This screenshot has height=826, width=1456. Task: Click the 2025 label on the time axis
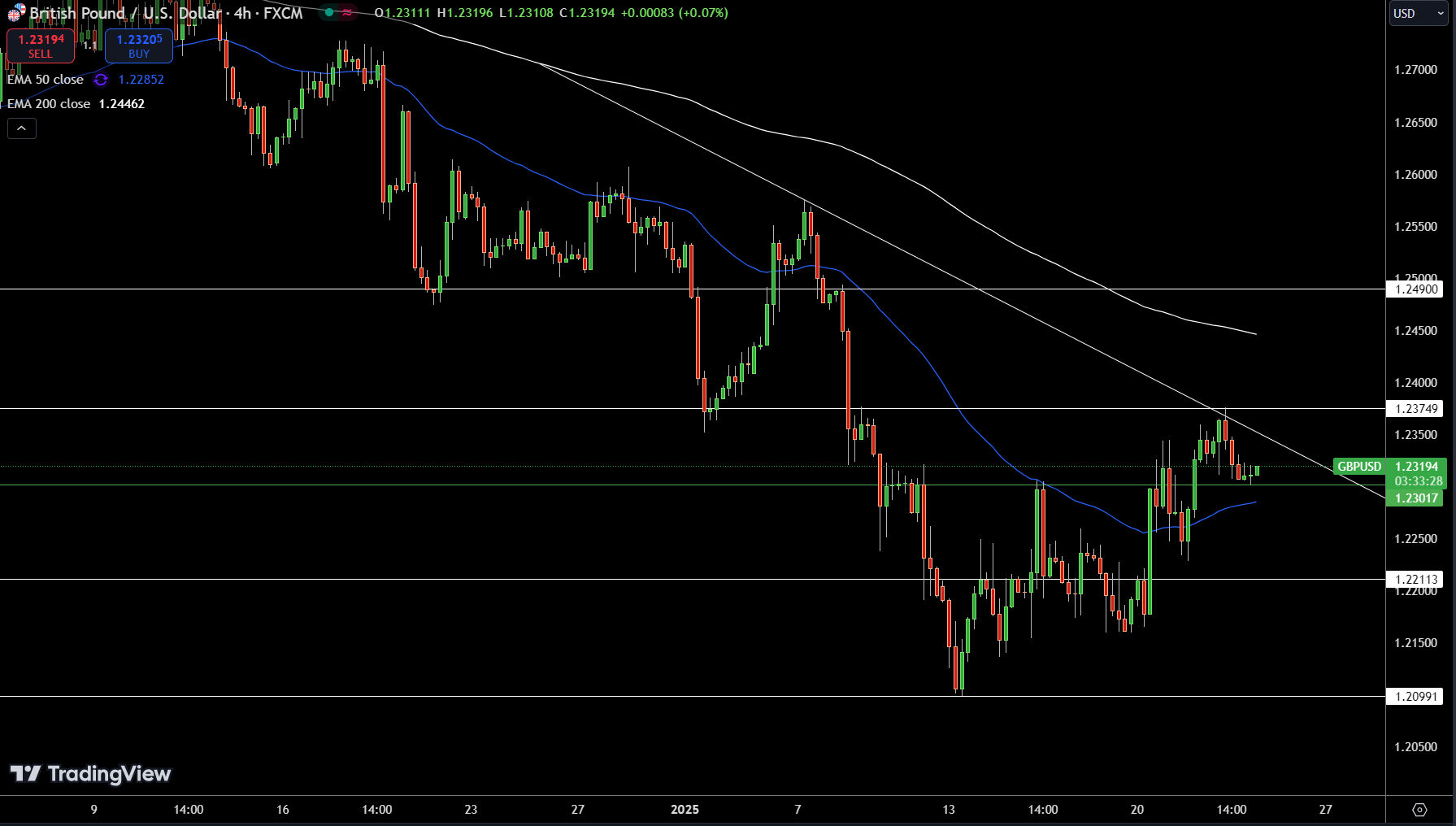point(685,810)
